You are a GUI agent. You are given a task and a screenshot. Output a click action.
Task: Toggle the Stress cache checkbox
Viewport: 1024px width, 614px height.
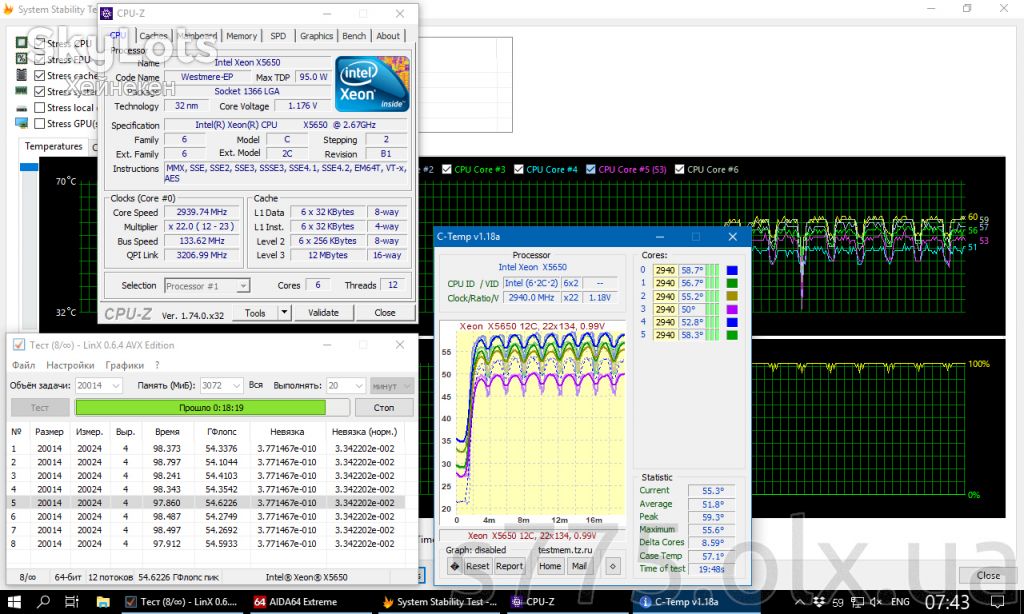[x=40, y=76]
